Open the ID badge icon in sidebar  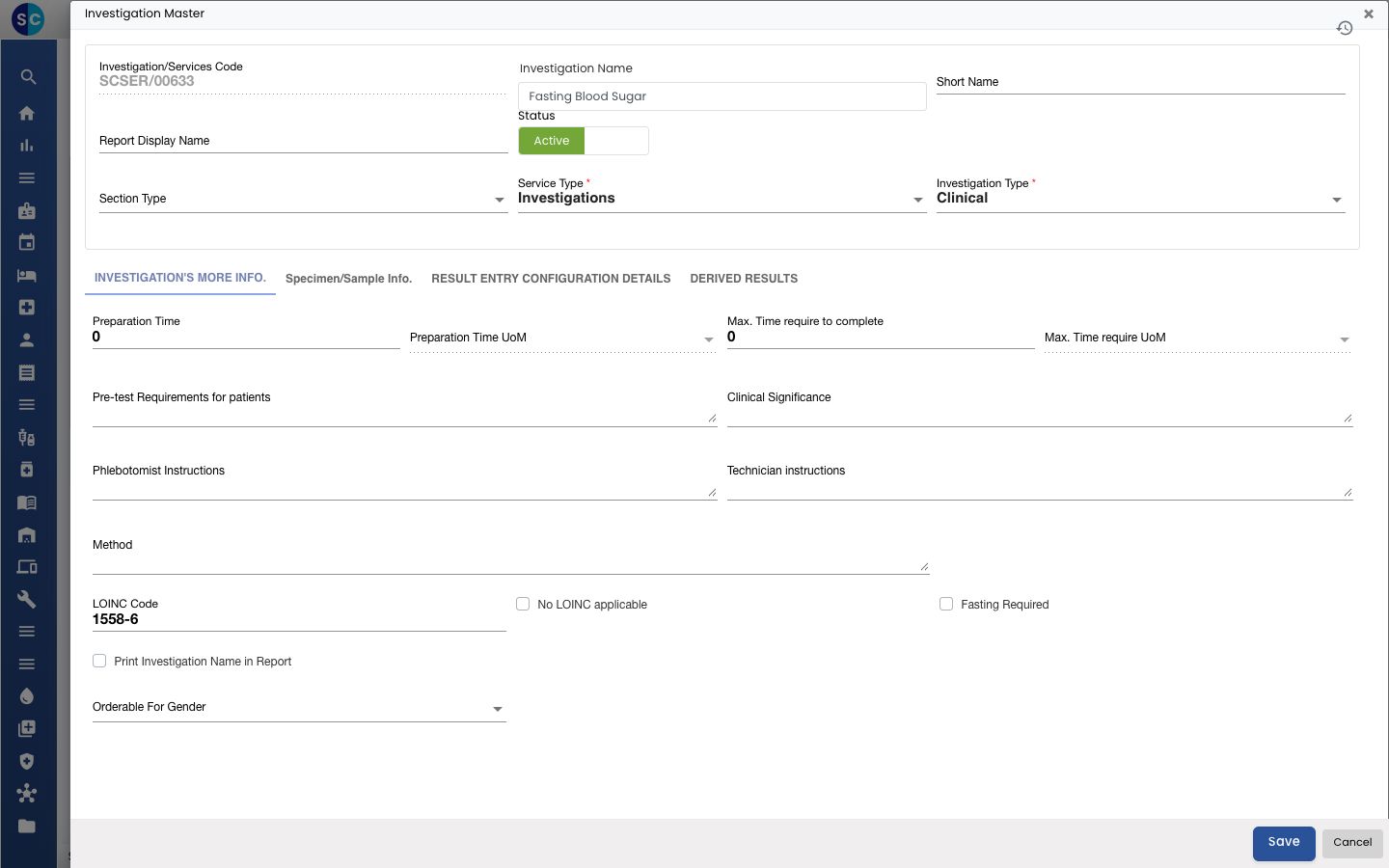[x=27, y=210]
